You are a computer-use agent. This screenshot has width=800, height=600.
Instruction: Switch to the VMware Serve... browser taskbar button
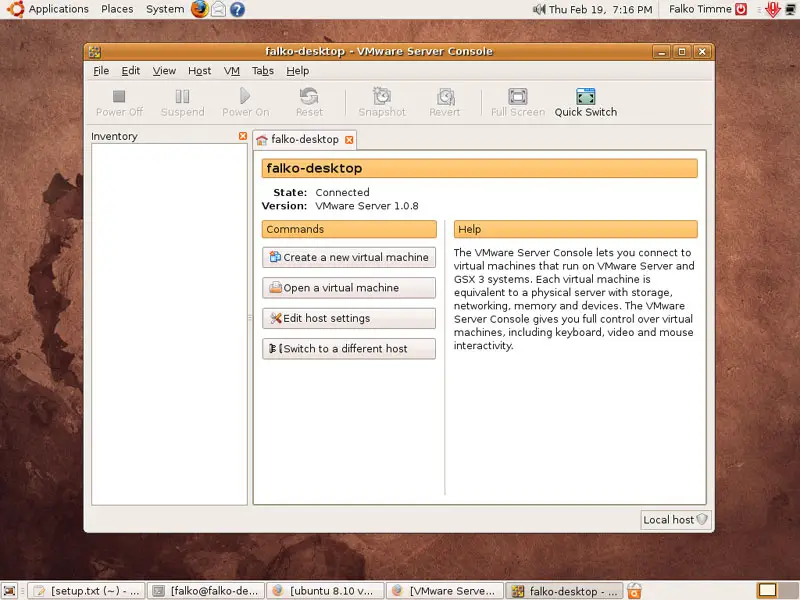tap(445, 591)
